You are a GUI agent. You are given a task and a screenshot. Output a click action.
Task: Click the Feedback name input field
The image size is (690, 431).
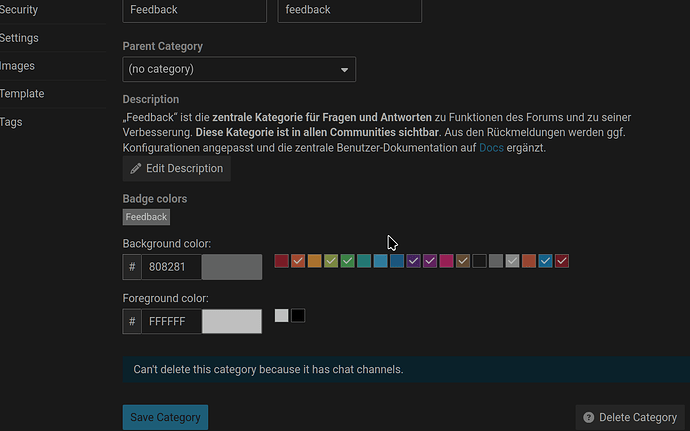point(195,10)
